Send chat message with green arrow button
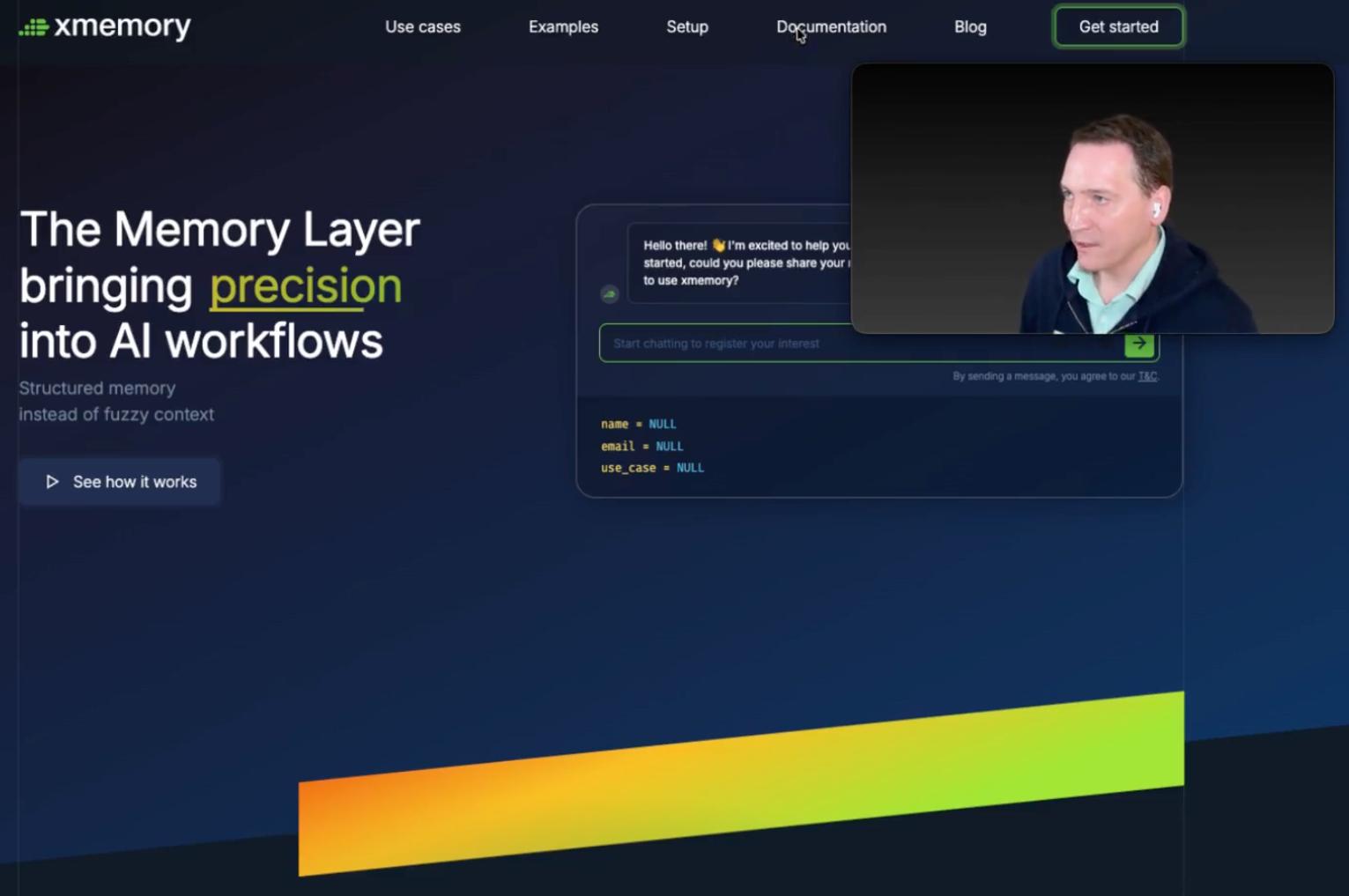The height and width of the screenshot is (896, 1349). click(x=1139, y=344)
